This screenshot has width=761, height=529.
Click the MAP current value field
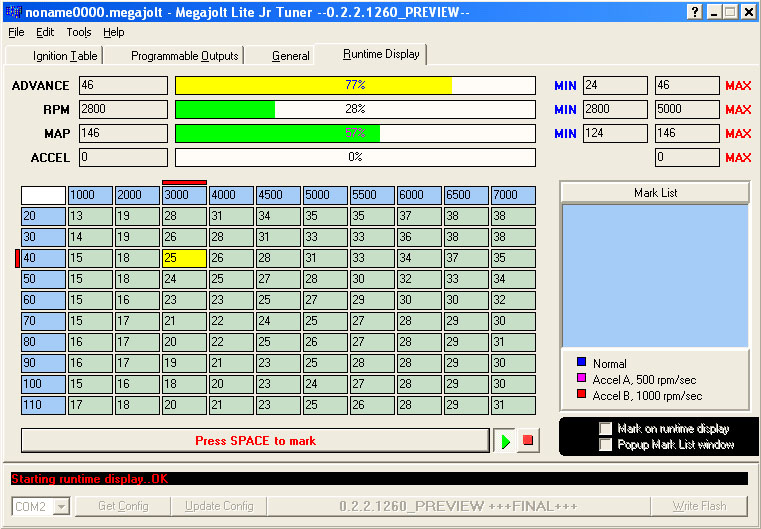pos(123,133)
